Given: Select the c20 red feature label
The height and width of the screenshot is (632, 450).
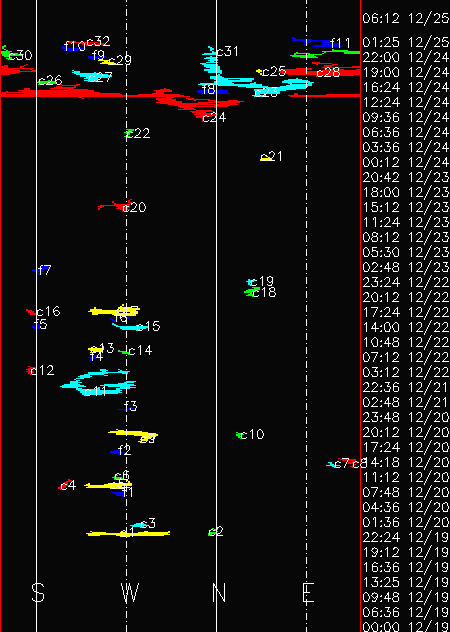Looking at the screenshot, I should pos(134,208).
